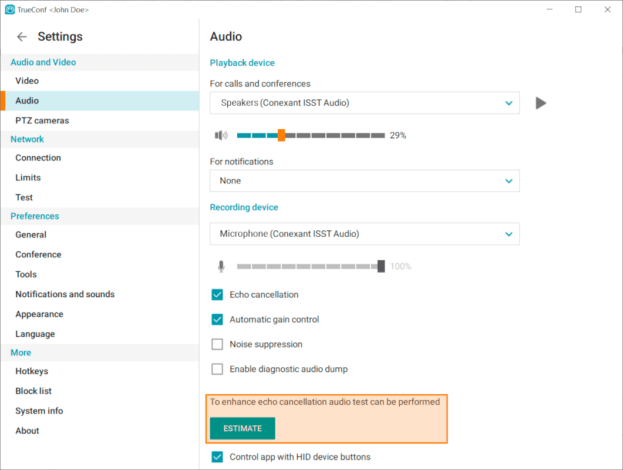Screen dimensions: 623x470
Task: Go to Limits settings
Action: [x=100, y=178]
